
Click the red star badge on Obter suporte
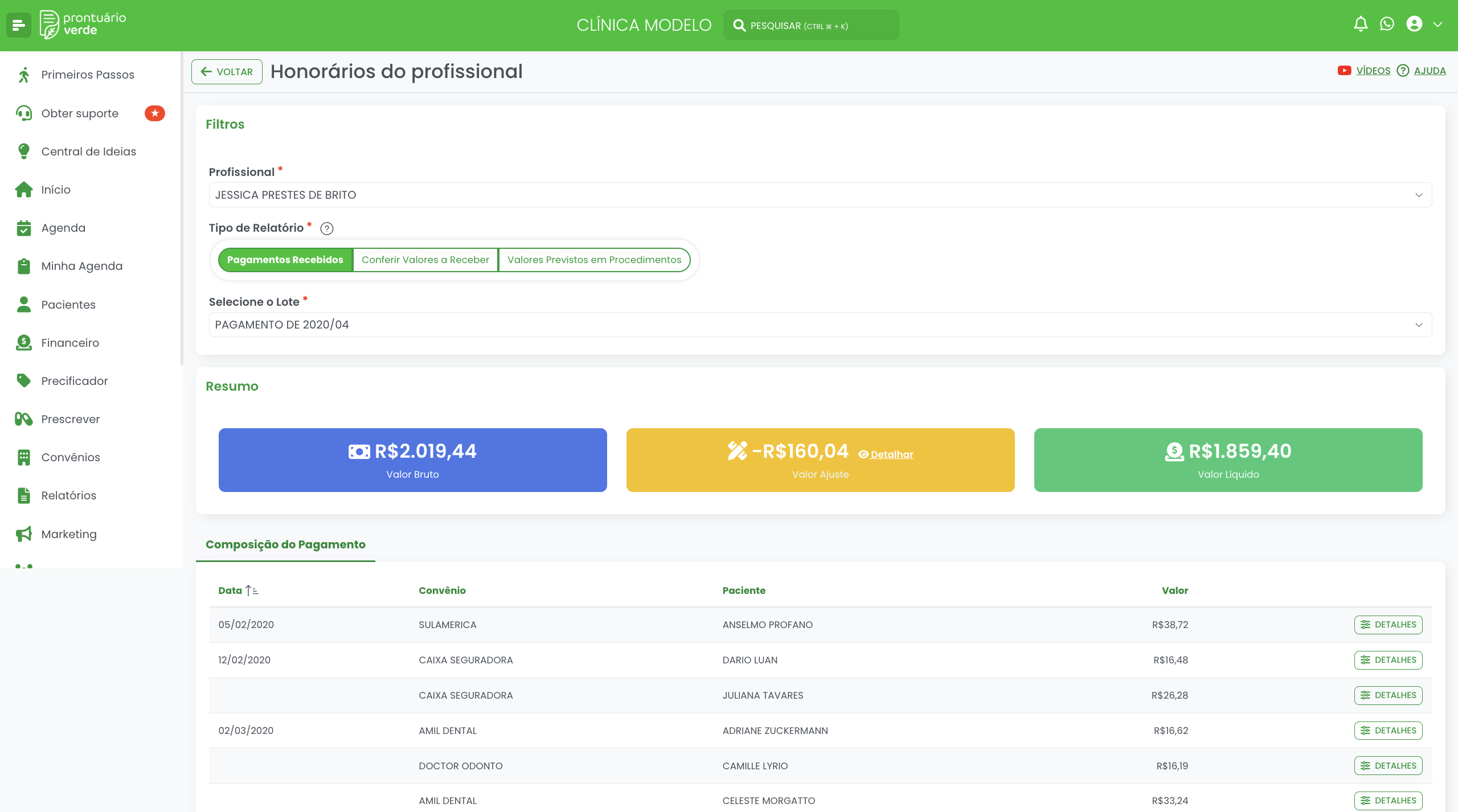click(154, 113)
